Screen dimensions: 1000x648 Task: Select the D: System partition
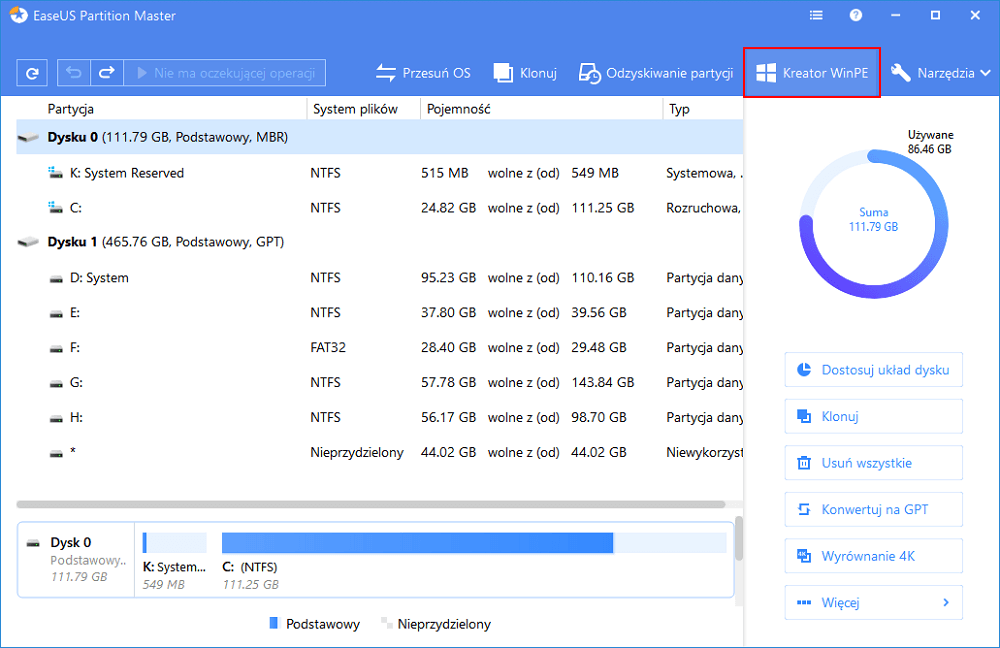coord(379,277)
